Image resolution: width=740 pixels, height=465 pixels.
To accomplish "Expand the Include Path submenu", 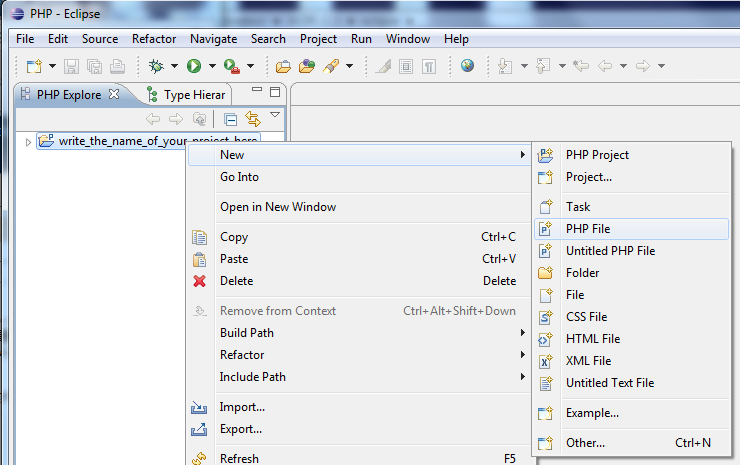I will click(x=359, y=377).
